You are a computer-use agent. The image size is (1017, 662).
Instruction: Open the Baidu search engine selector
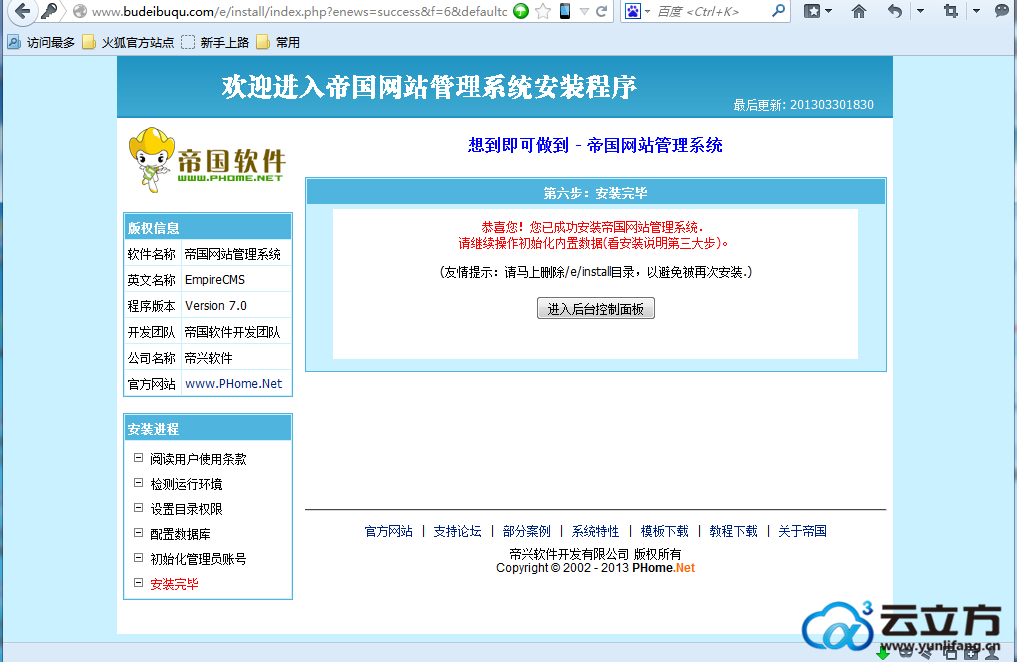[x=637, y=11]
